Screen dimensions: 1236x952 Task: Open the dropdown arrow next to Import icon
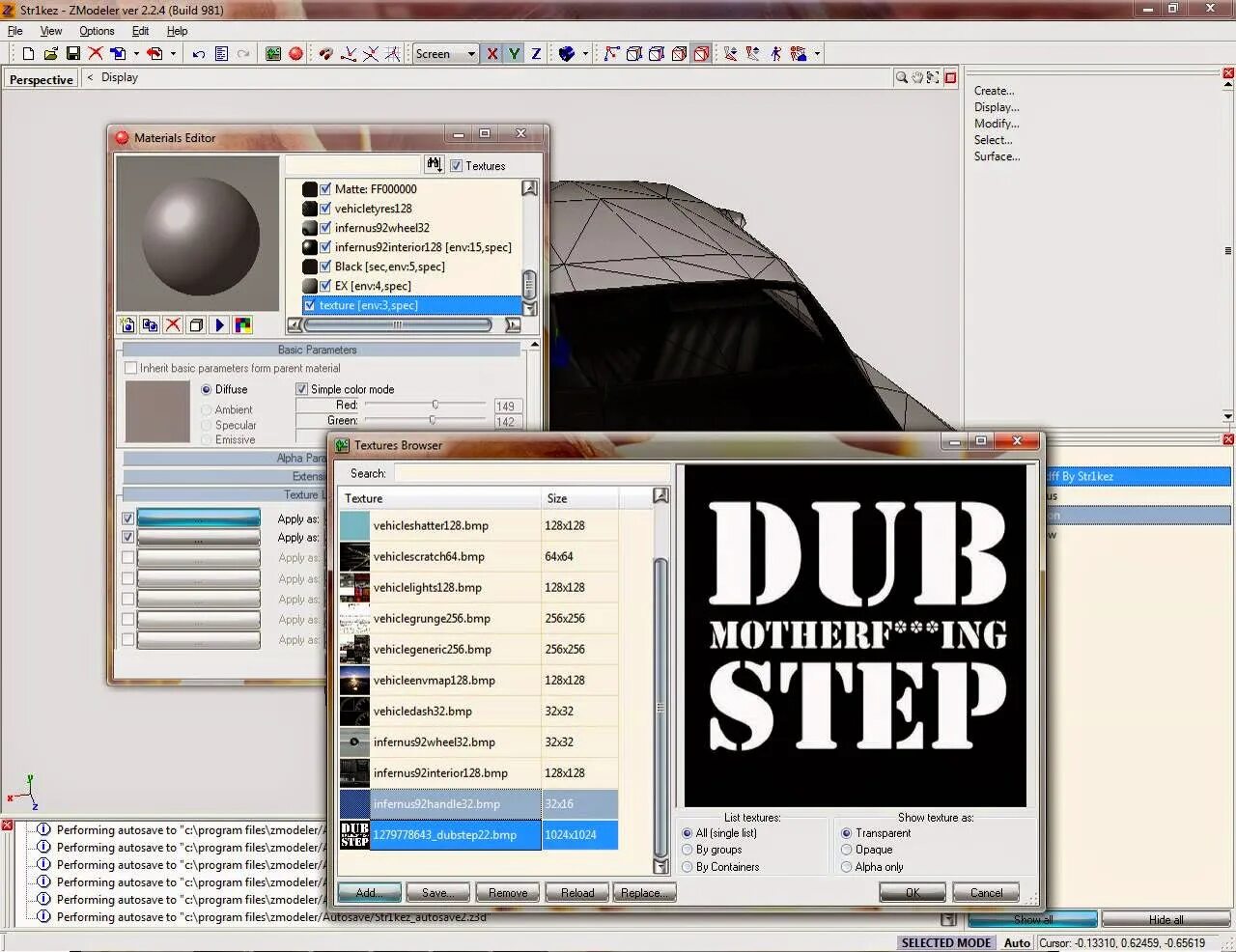(x=136, y=54)
